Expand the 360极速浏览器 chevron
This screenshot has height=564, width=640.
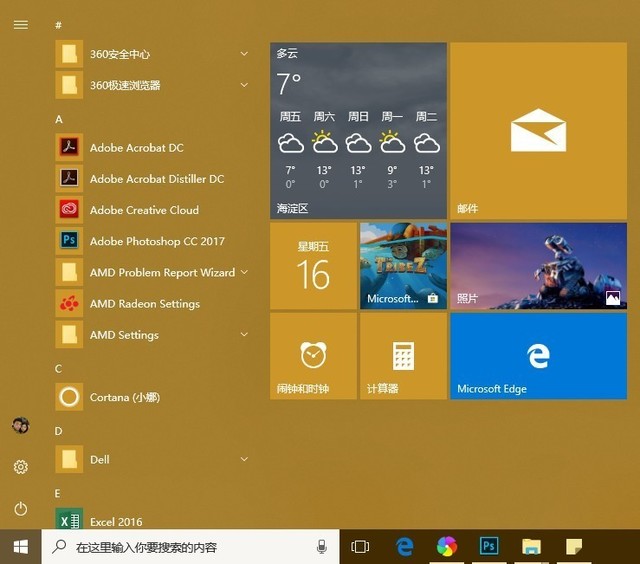click(x=244, y=85)
